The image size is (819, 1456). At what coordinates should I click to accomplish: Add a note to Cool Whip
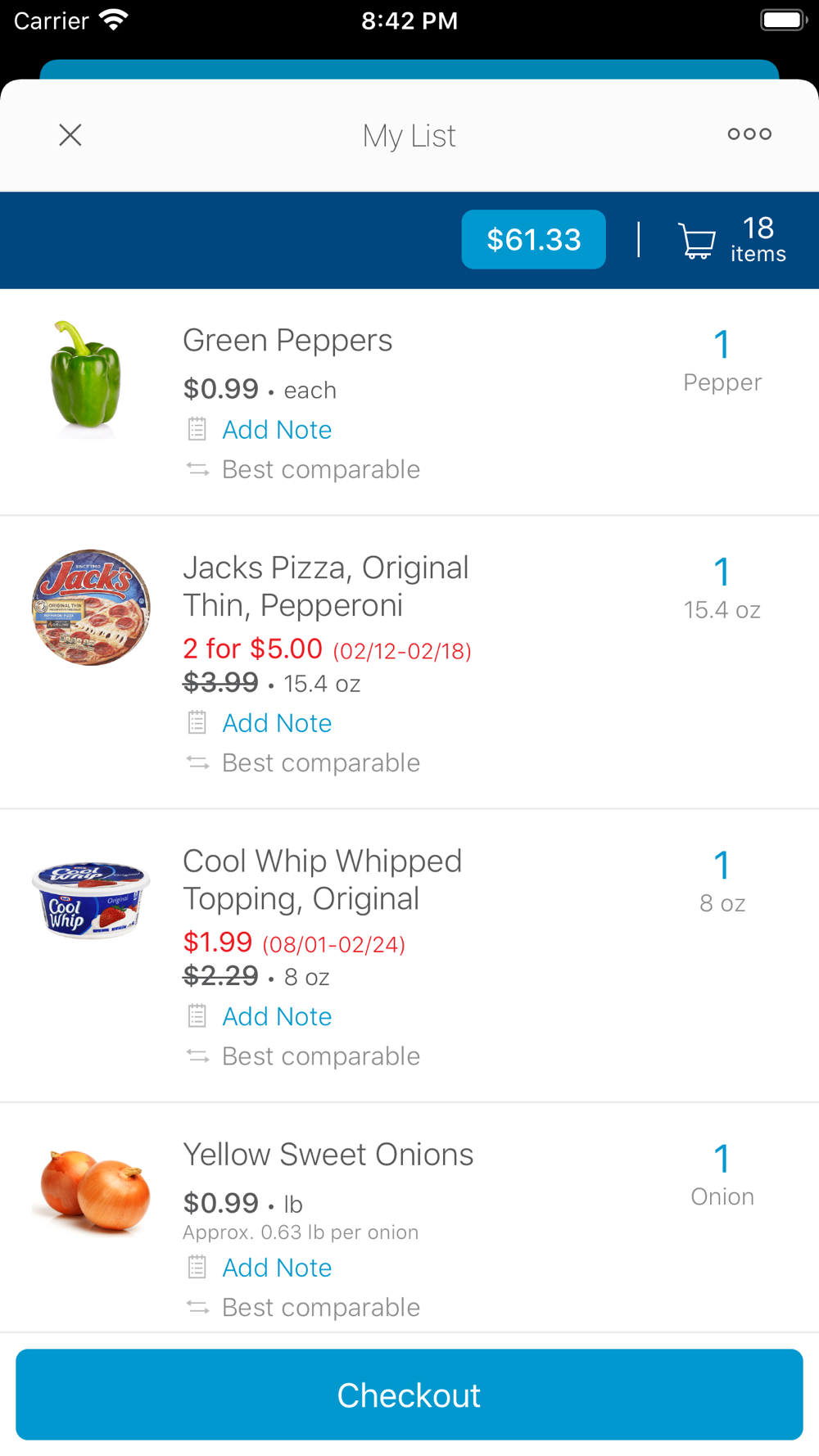point(277,1016)
